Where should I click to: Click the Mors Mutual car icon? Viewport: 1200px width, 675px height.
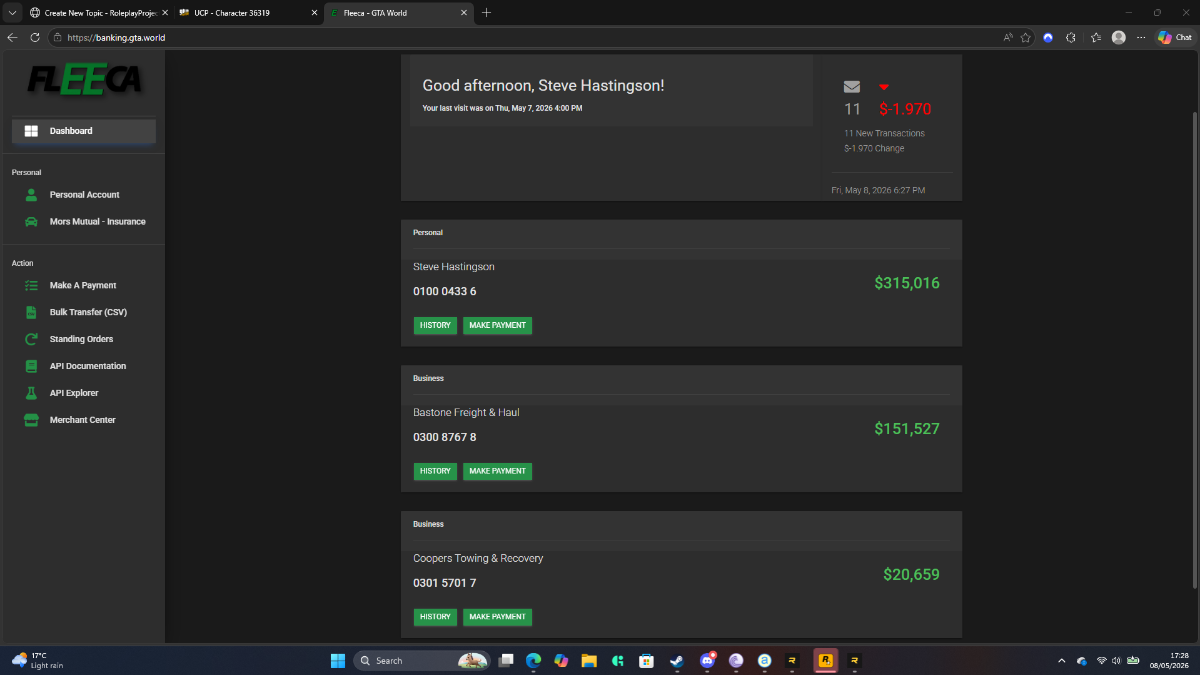[x=31, y=222]
